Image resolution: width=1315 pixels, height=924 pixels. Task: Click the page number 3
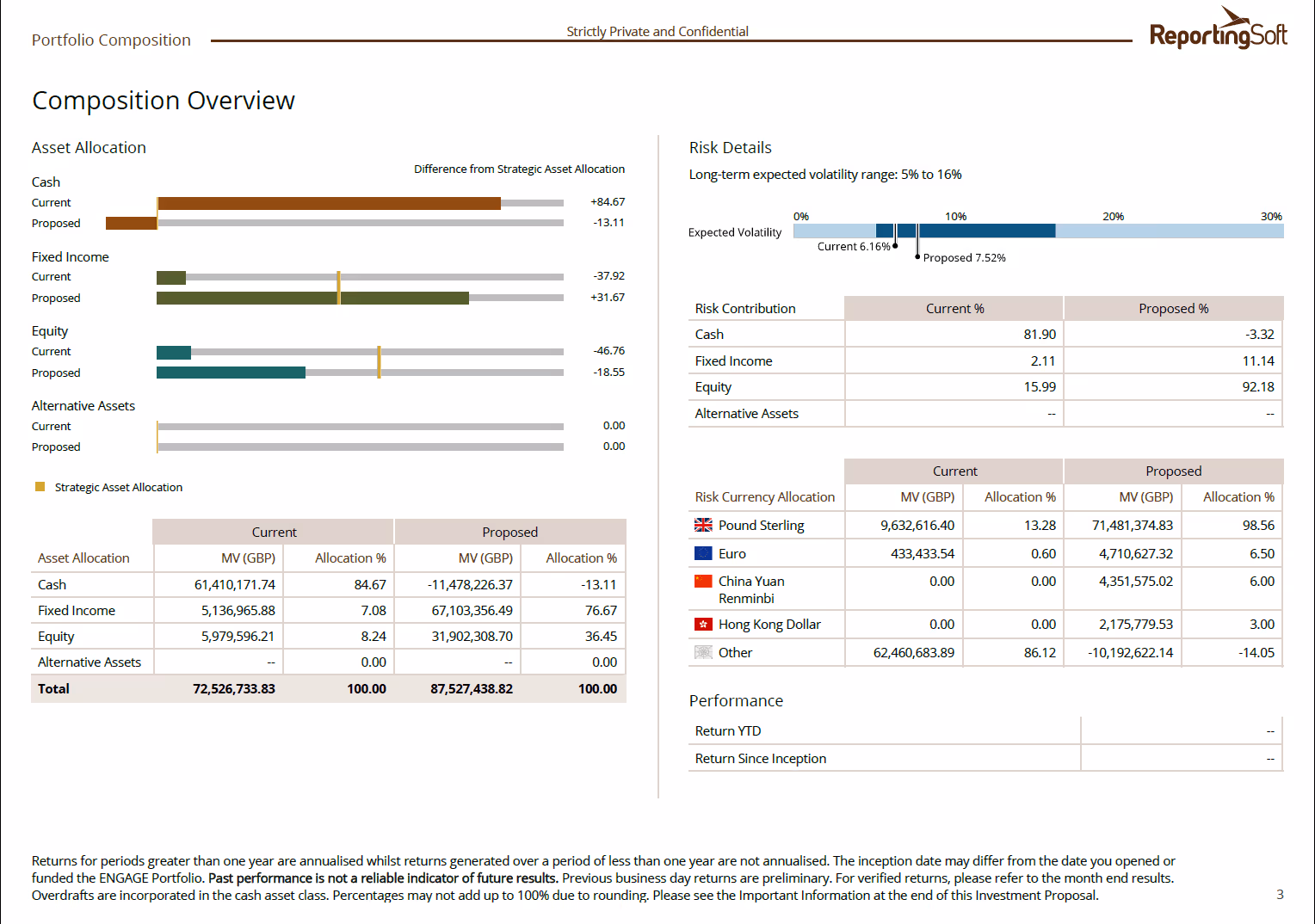click(1280, 894)
